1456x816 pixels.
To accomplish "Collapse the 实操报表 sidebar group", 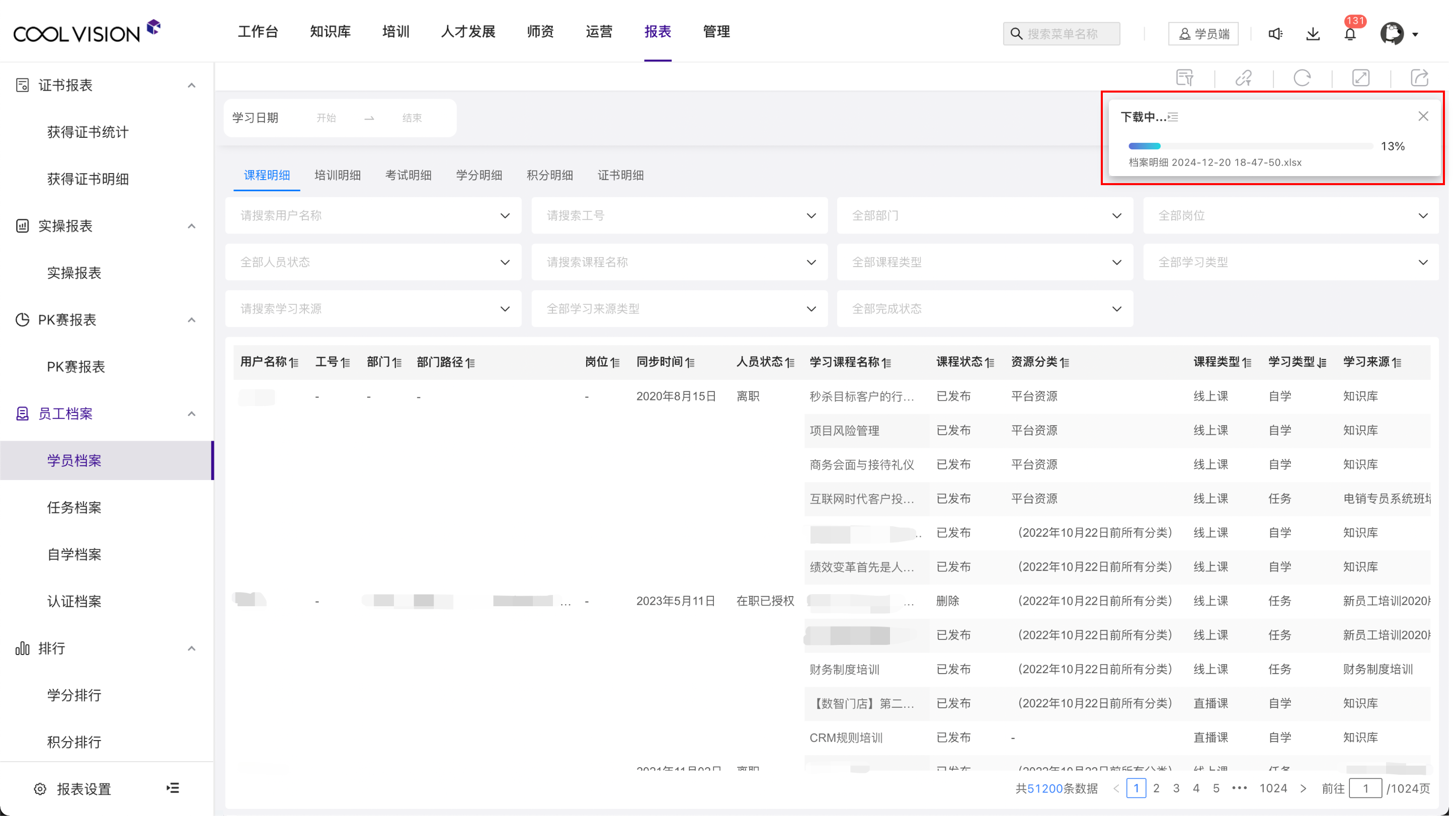I will 192,226.
